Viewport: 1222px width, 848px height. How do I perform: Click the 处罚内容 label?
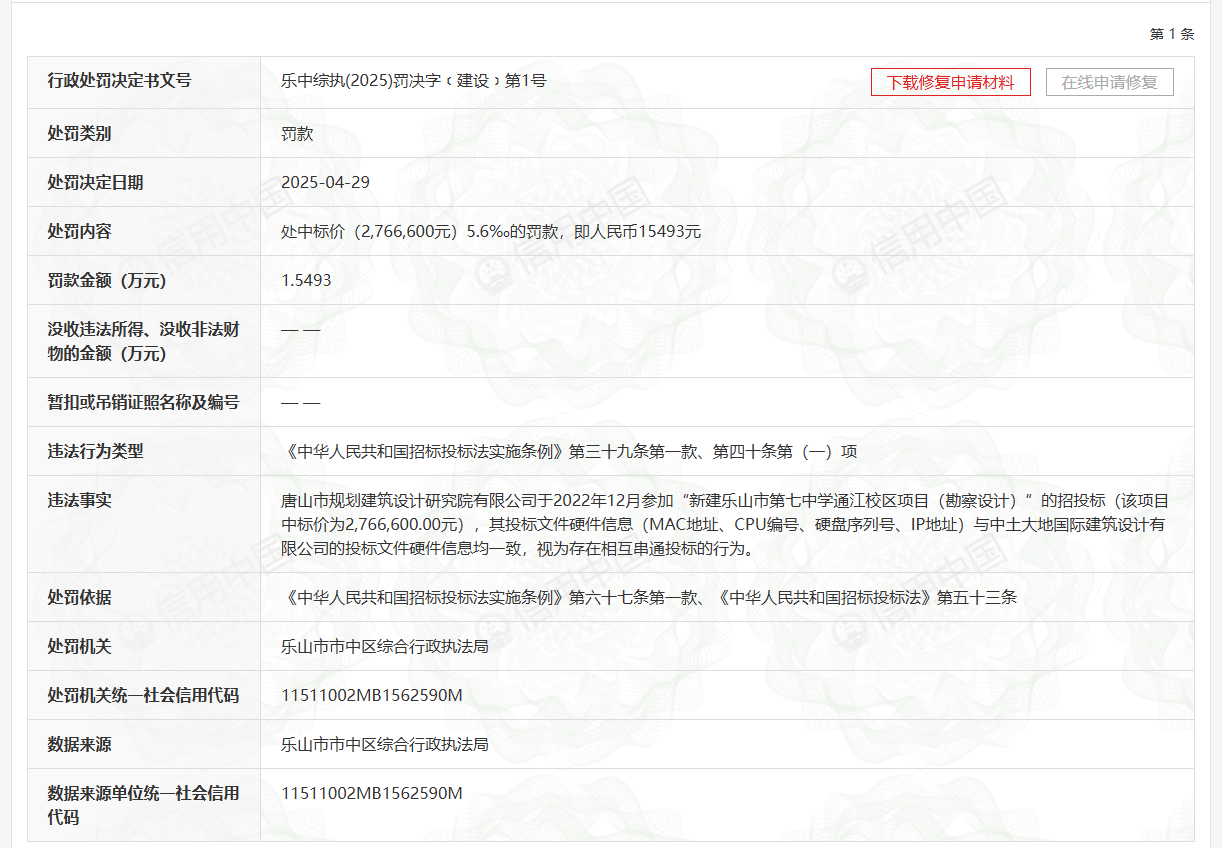pos(79,231)
